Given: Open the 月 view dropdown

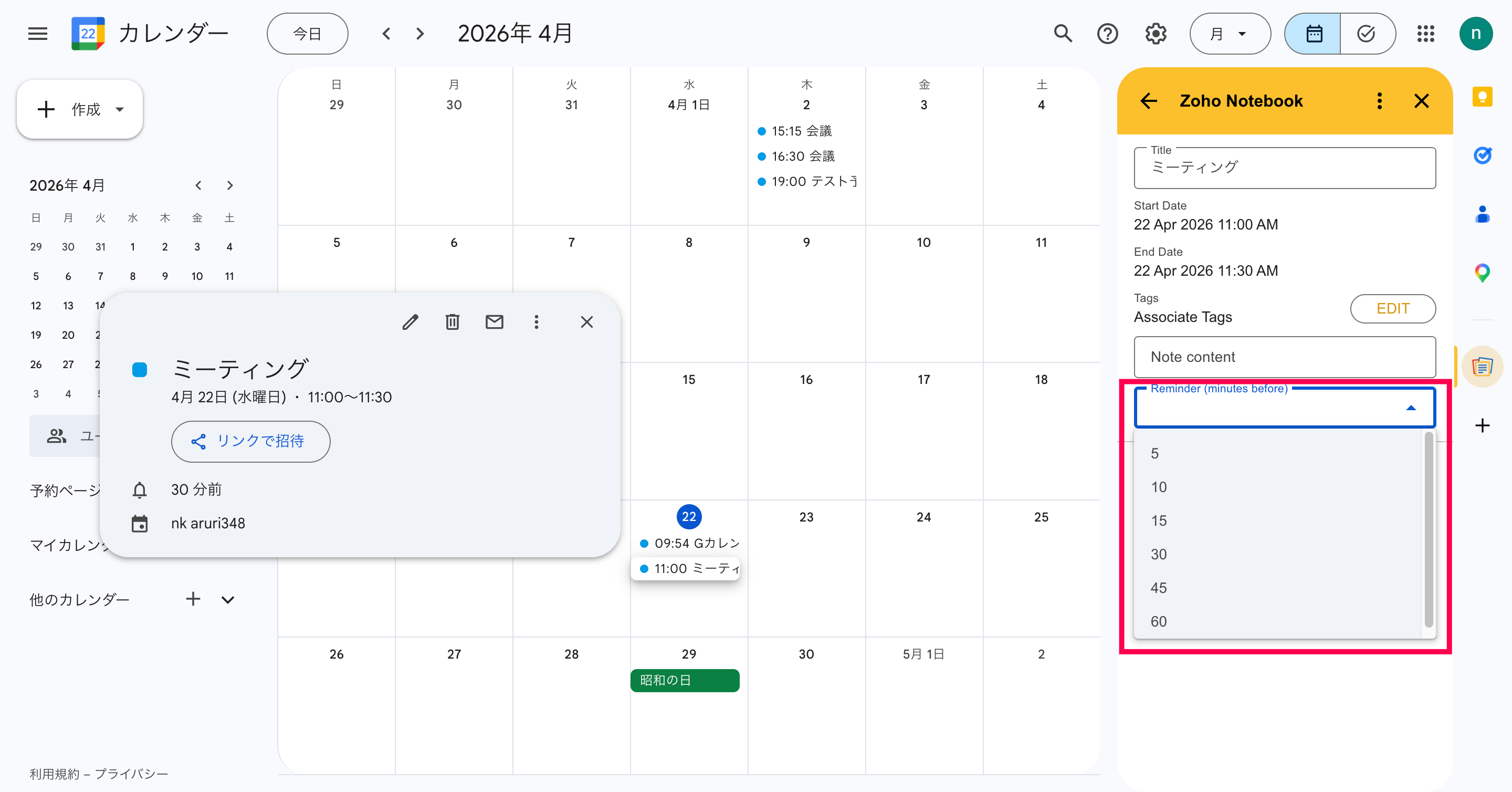Looking at the screenshot, I should tap(1229, 34).
